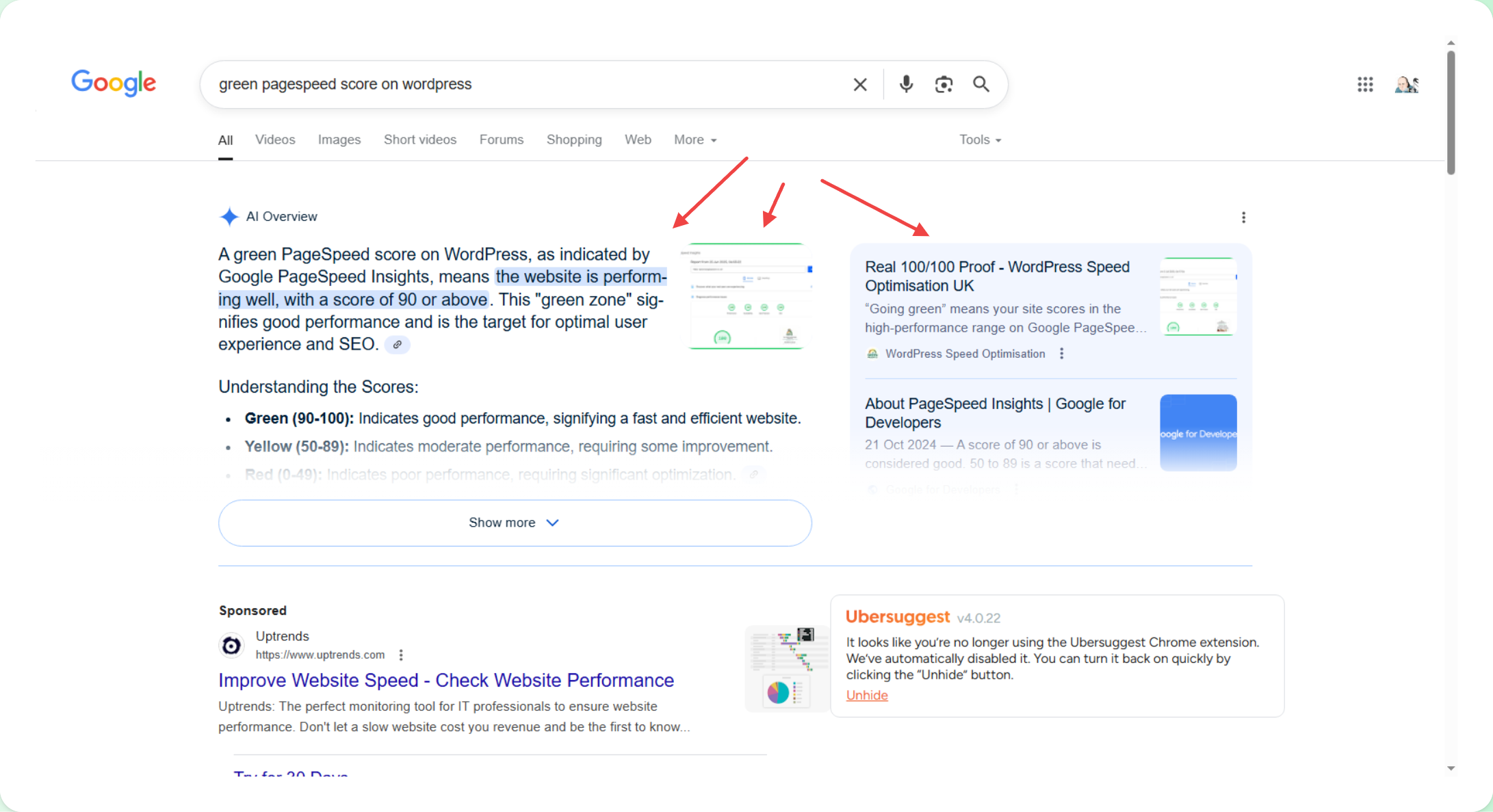Click Google for Developers card thumbnail
This screenshot has height=812, width=1493.
[1198, 432]
